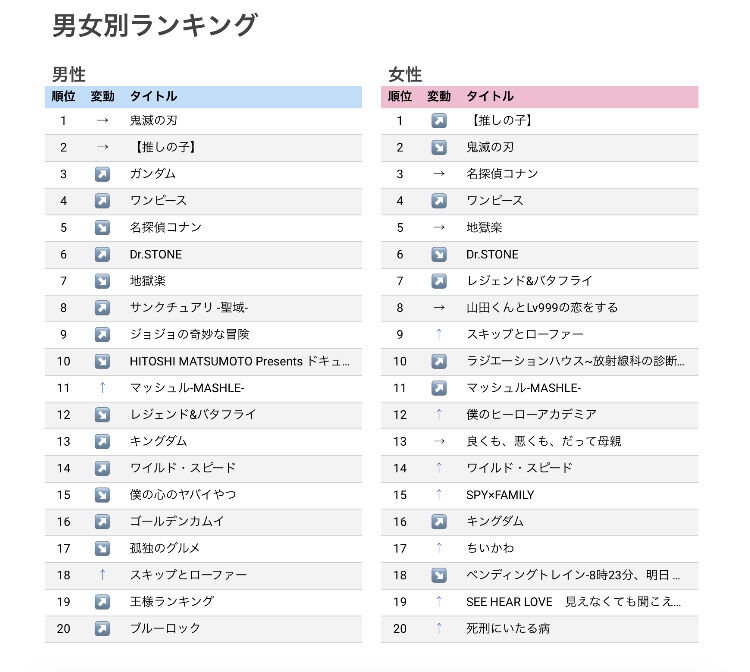
Task: Select the title 鬼滅の刃 in 男性 ranking
Action: [x=154, y=121]
